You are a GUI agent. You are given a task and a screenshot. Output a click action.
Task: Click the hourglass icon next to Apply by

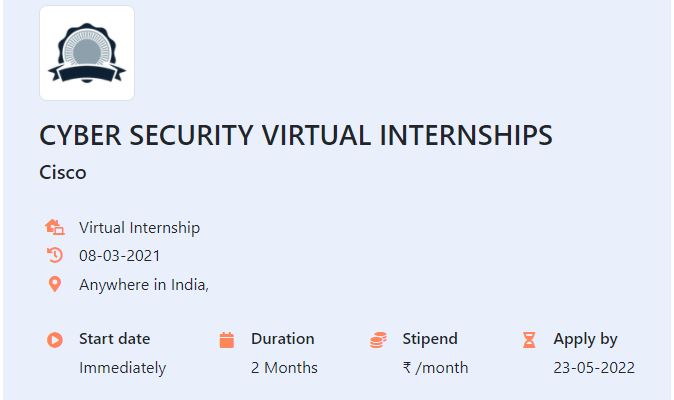pyautogui.click(x=529, y=339)
